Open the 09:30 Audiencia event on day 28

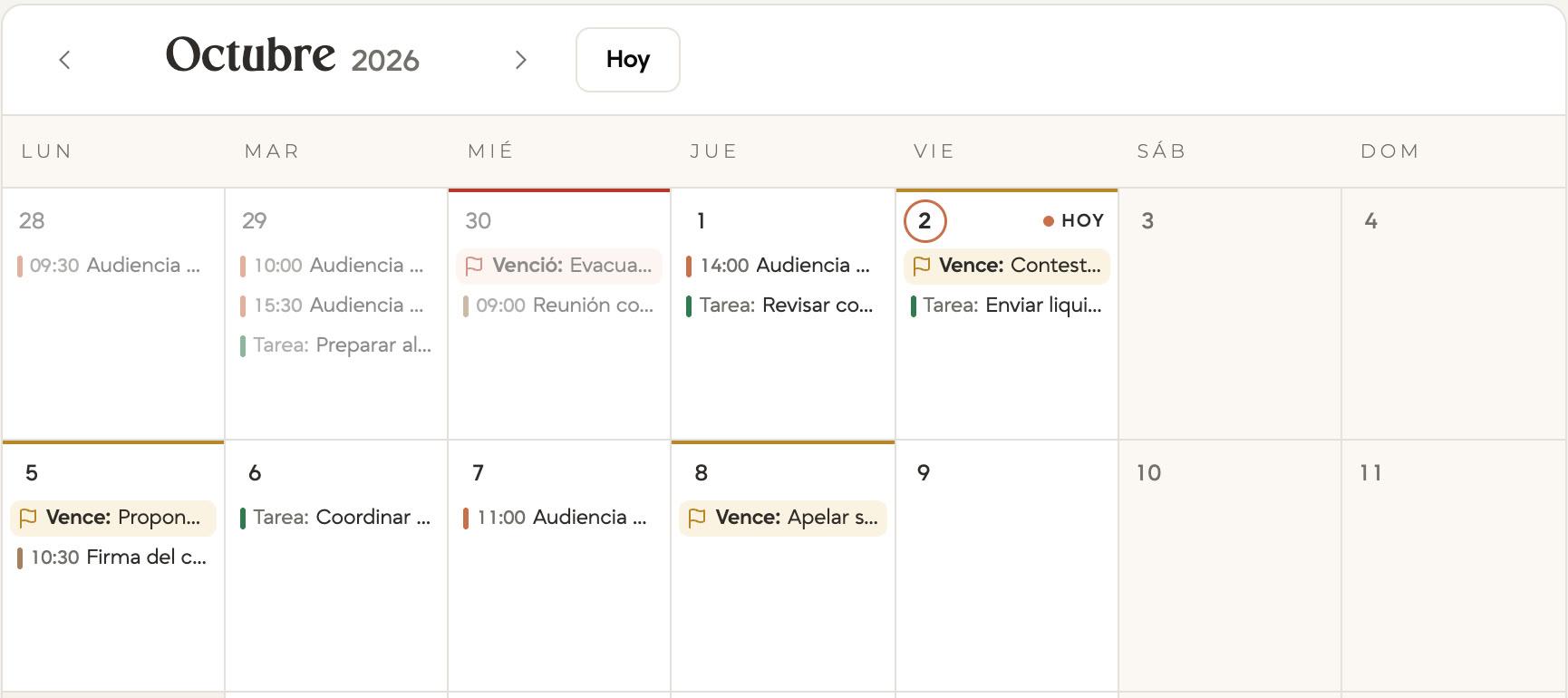coord(112,266)
